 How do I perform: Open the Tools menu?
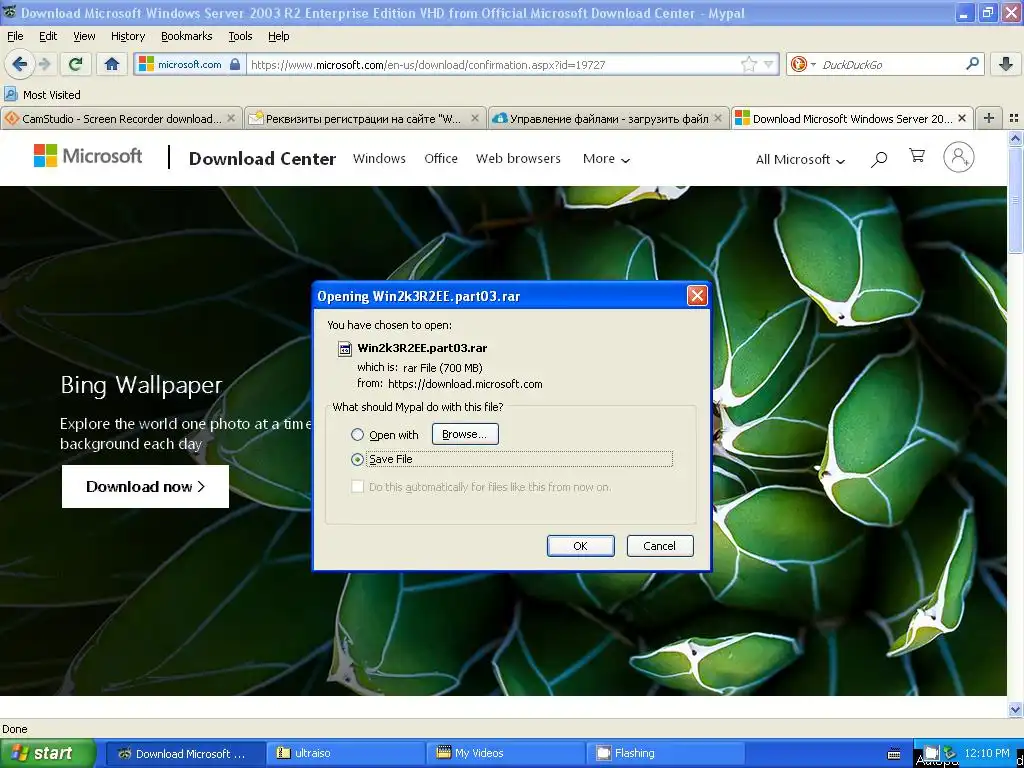240,36
